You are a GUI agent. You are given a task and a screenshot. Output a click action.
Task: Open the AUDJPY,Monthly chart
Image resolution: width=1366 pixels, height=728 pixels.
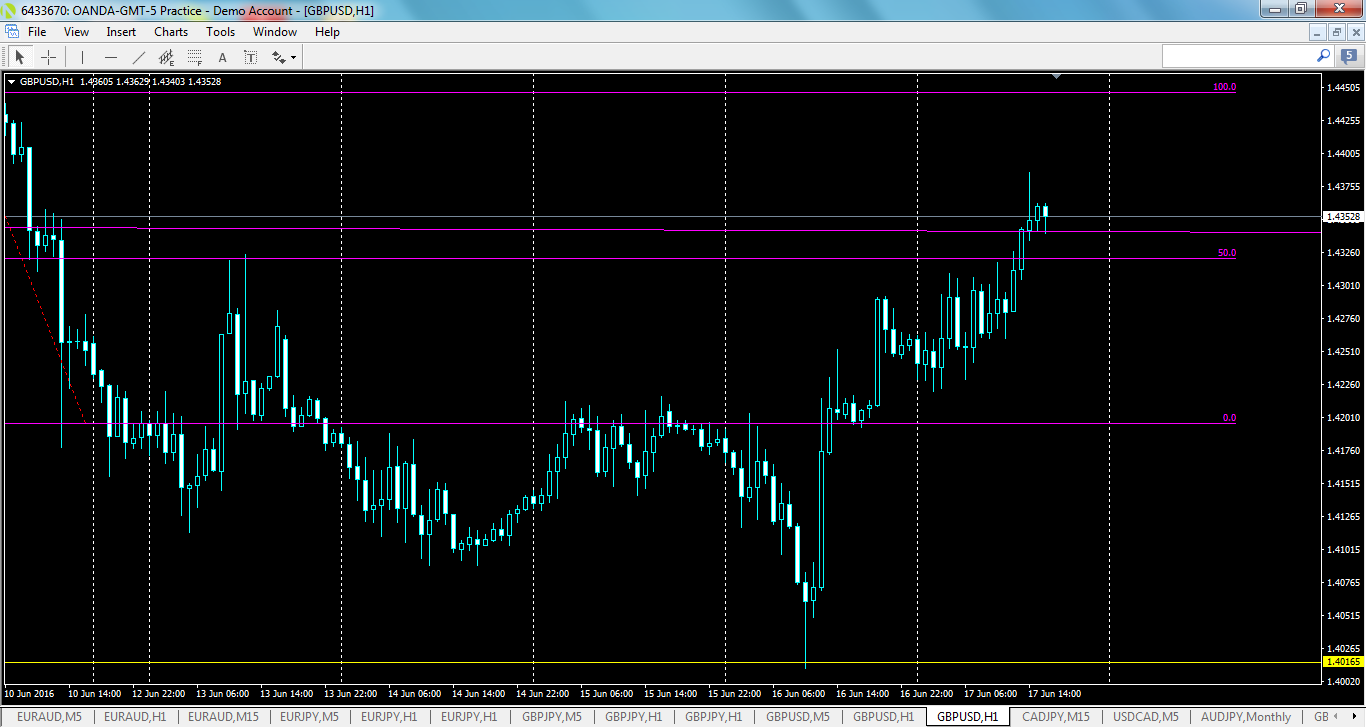[1245, 717]
